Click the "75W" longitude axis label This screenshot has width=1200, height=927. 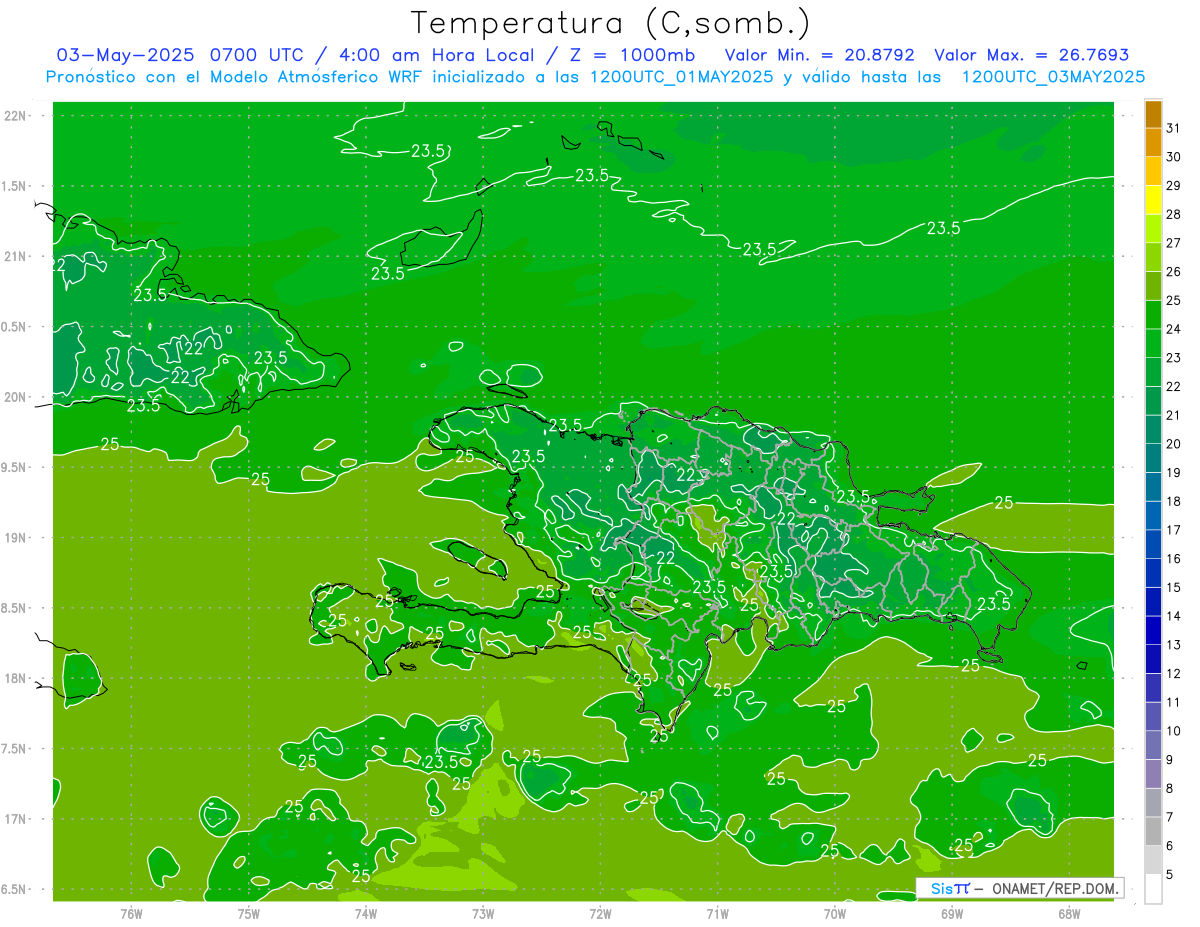(249, 913)
